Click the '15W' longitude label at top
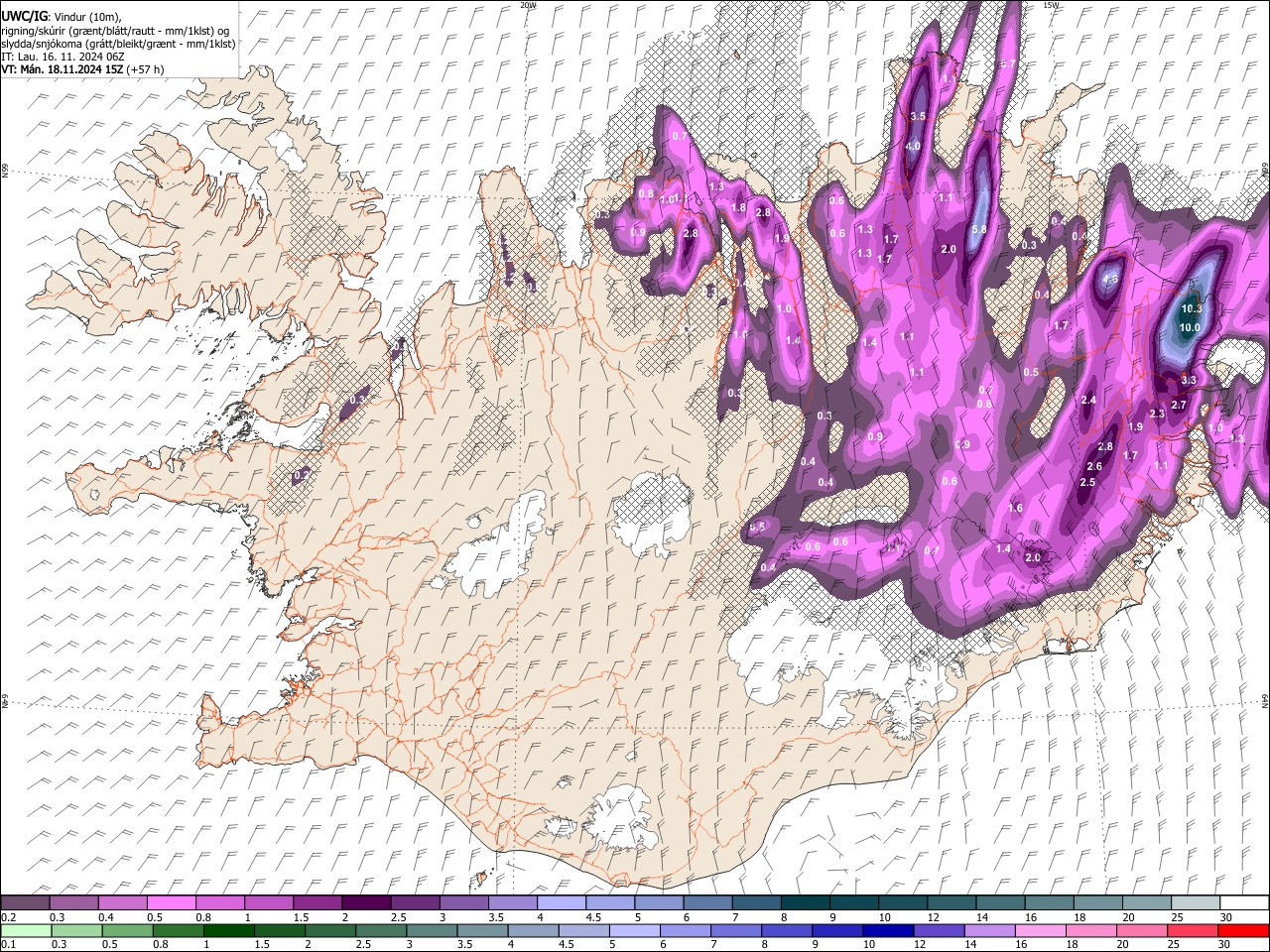Image resolution: width=1270 pixels, height=952 pixels. pyautogui.click(x=1052, y=5)
